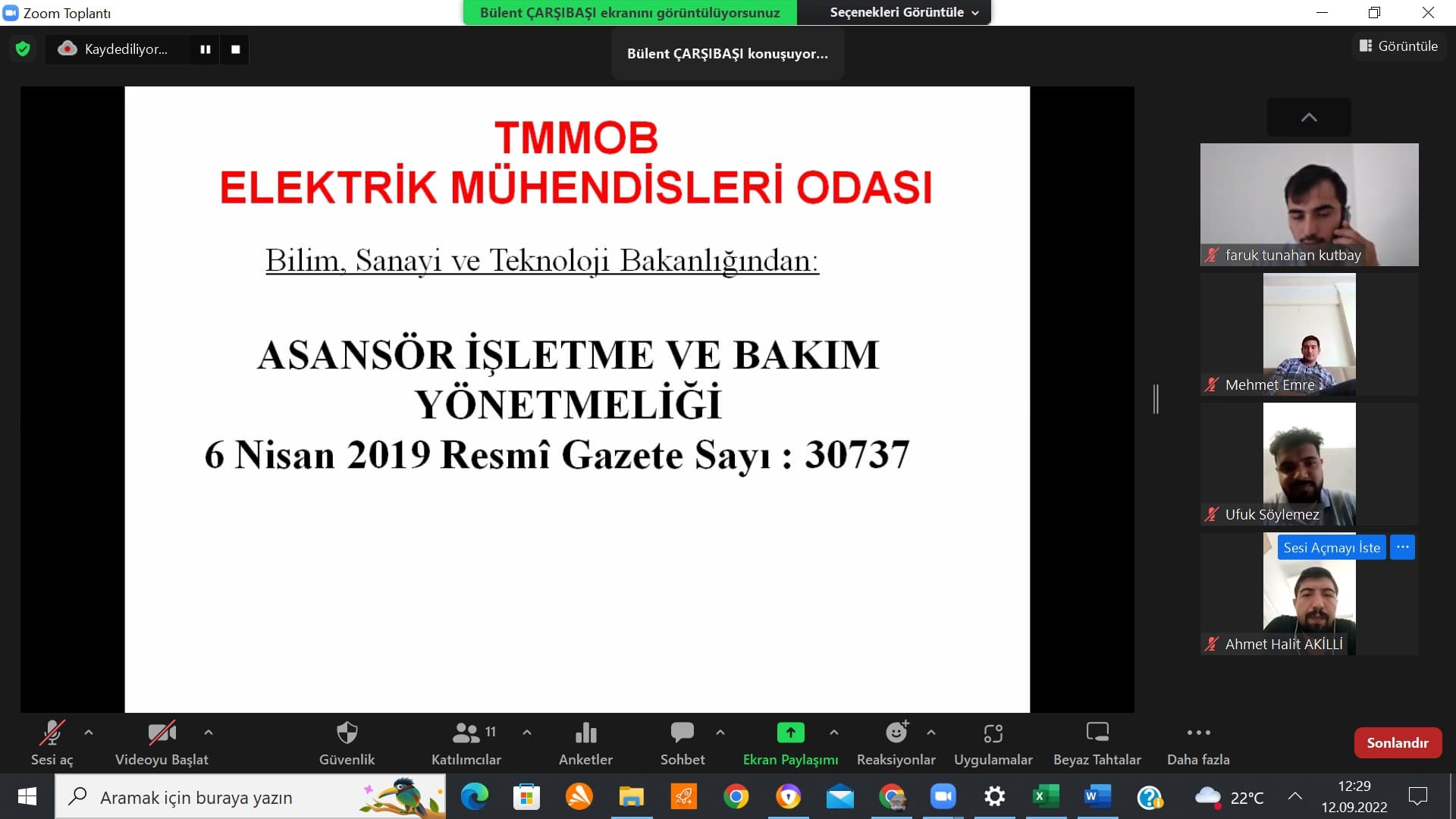Open Sohbet chat panel
Screen dimensions: 1456x819
682,743
